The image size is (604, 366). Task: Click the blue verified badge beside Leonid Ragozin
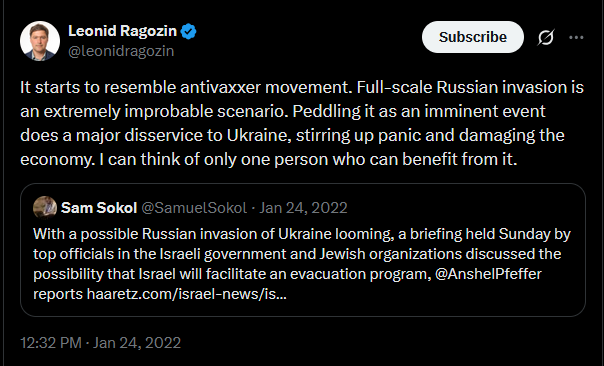(189, 31)
